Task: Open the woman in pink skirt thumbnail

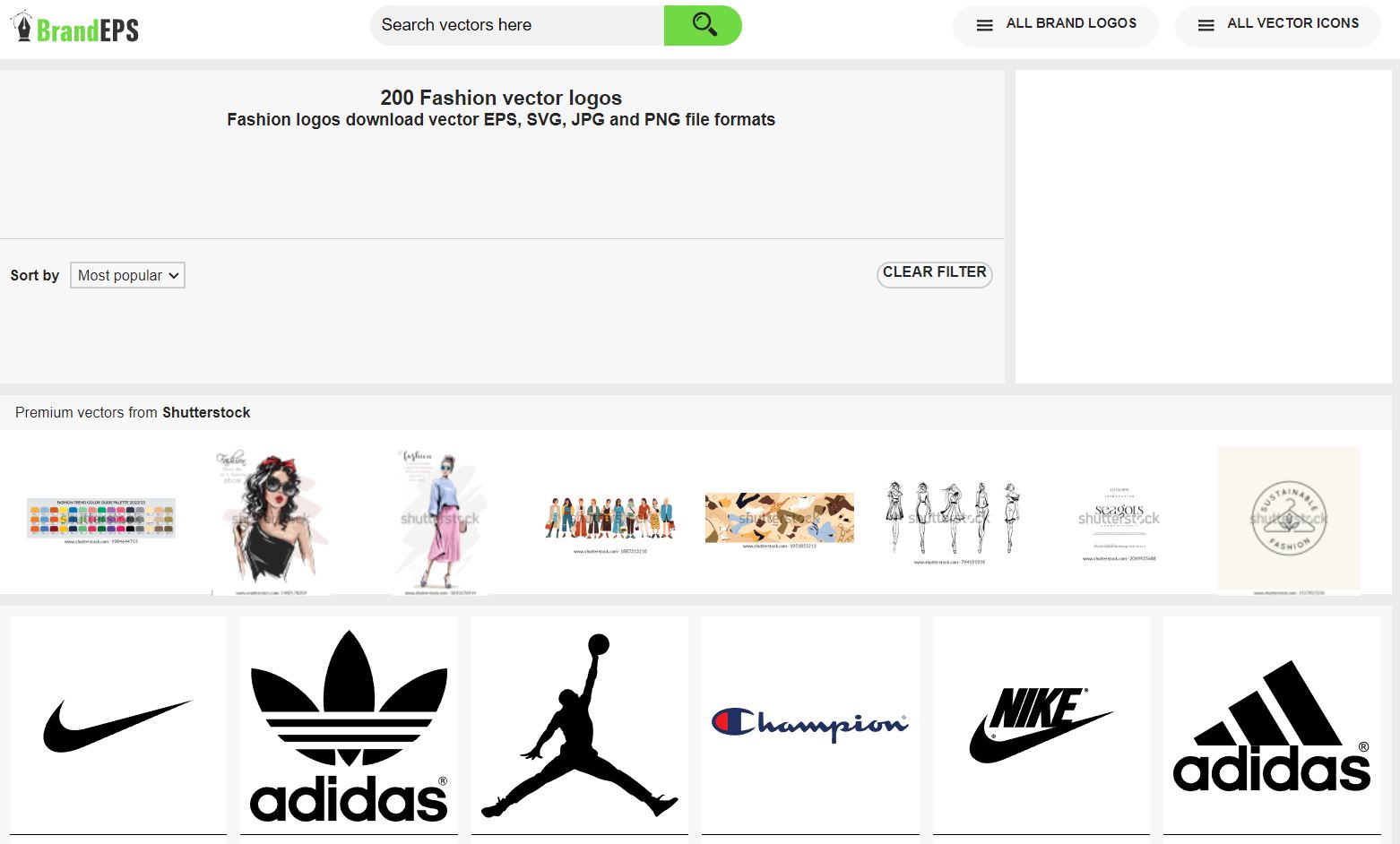Action: [440, 521]
